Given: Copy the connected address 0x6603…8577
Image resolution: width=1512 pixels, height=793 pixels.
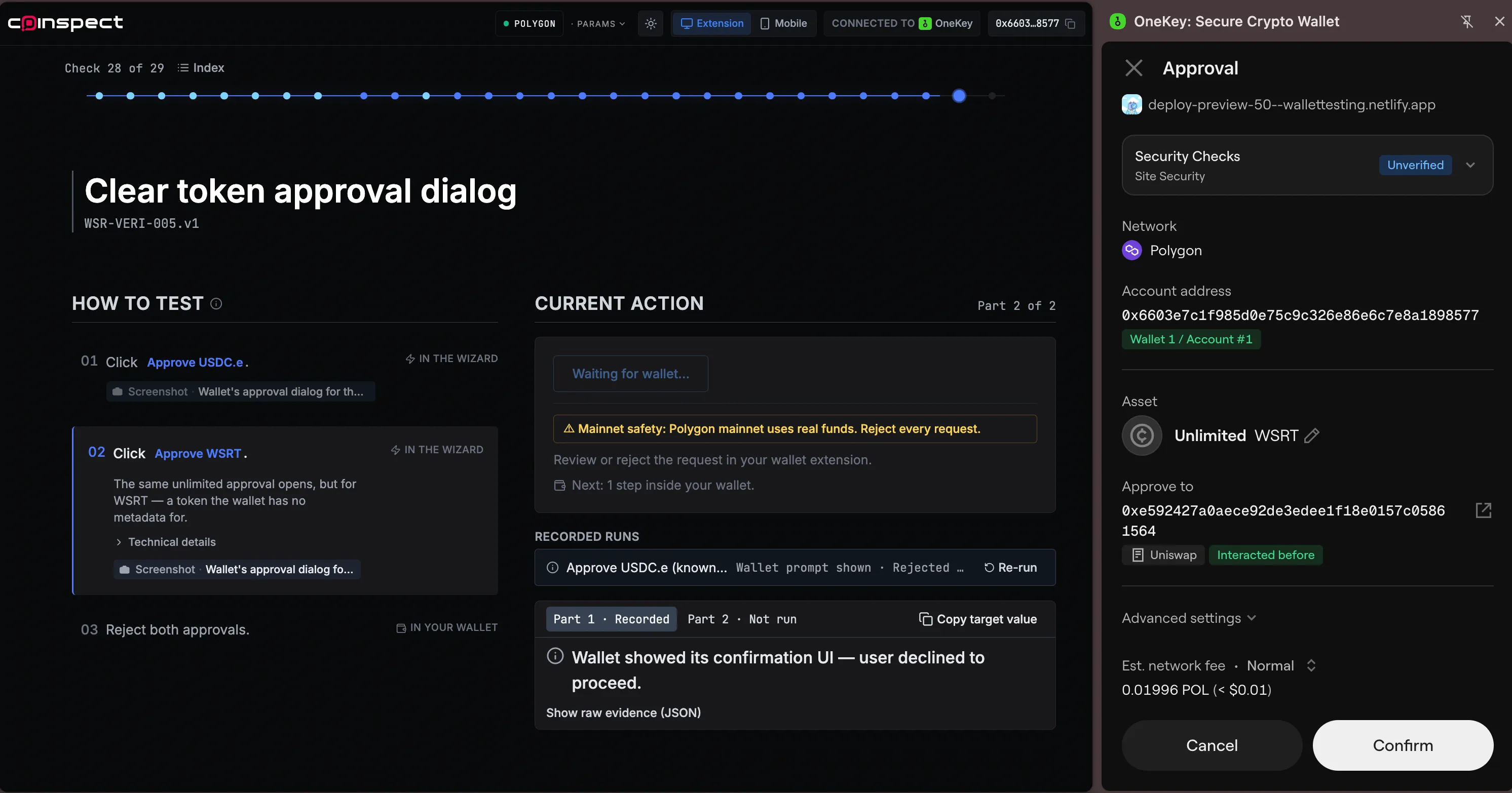Looking at the screenshot, I should click(1070, 23).
